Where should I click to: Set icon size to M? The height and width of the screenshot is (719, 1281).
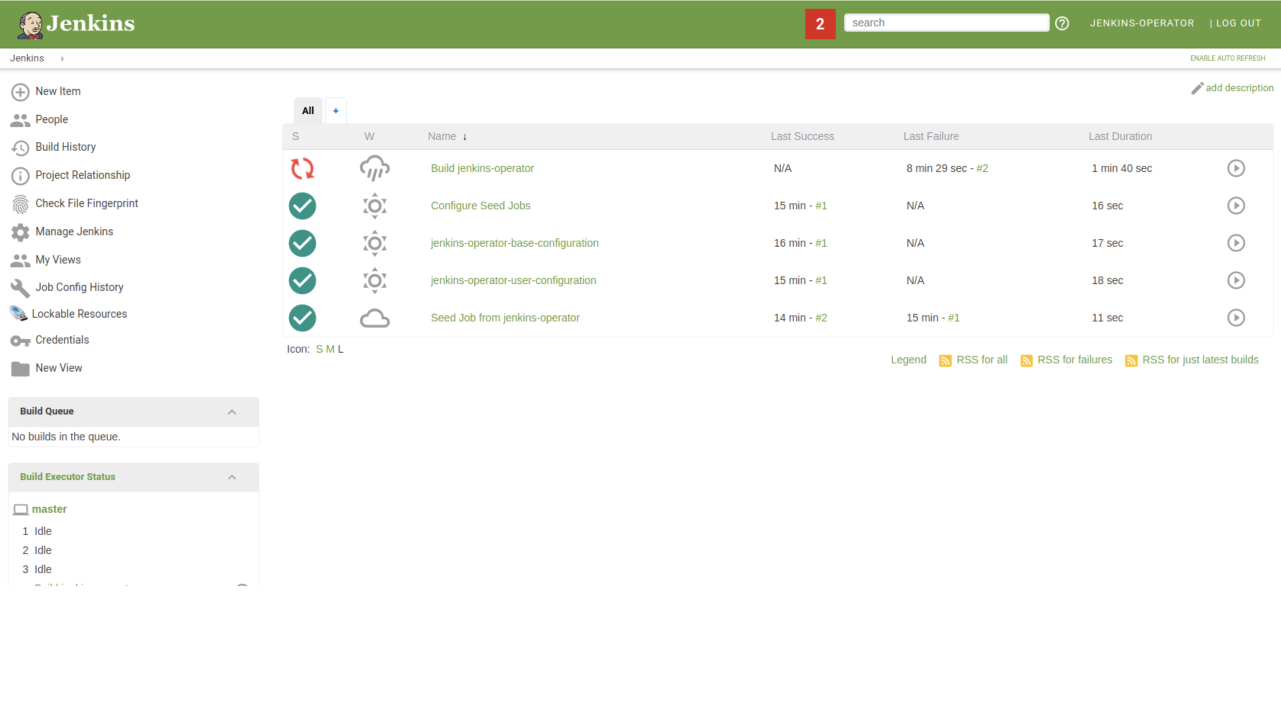(330, 349)
